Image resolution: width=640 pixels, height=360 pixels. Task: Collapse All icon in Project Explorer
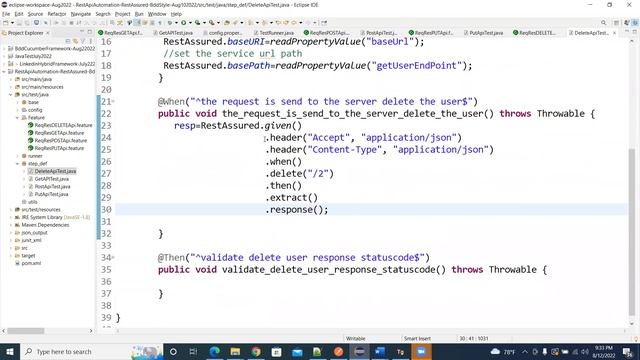click(68, 41)
